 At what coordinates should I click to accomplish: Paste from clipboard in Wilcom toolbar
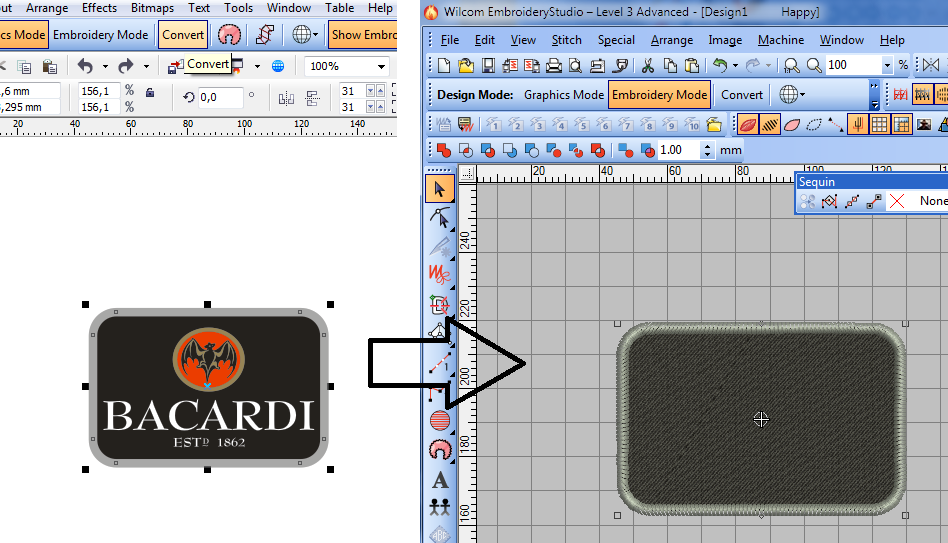(x=692, y=65)
